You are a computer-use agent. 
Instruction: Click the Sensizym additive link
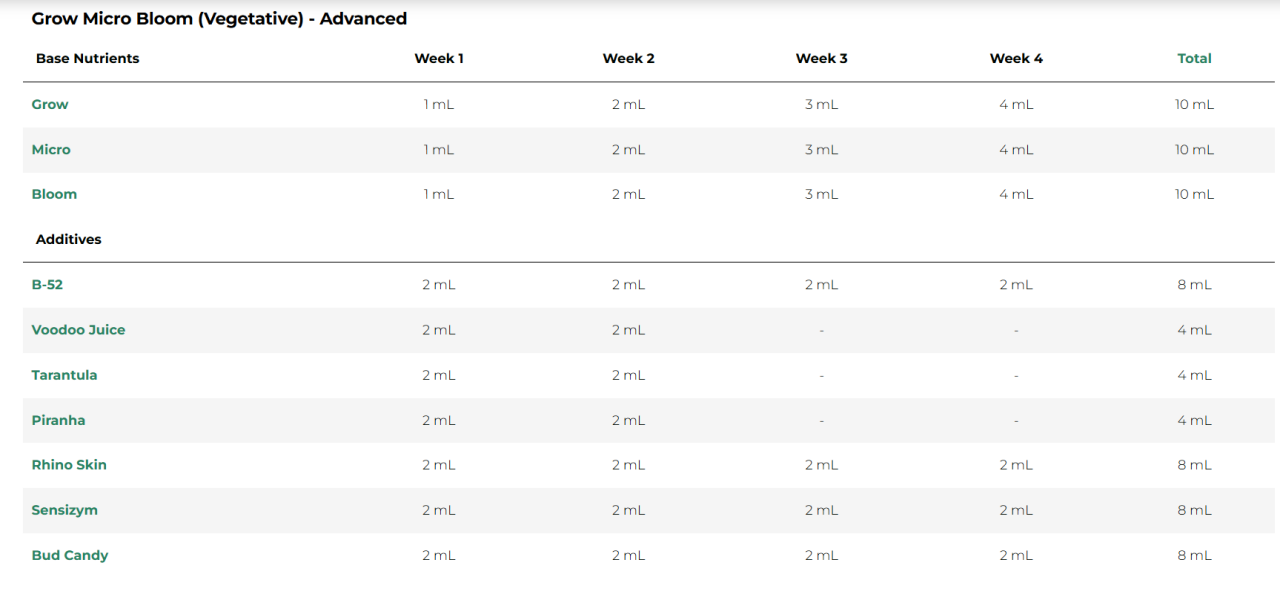click(64, 510)
